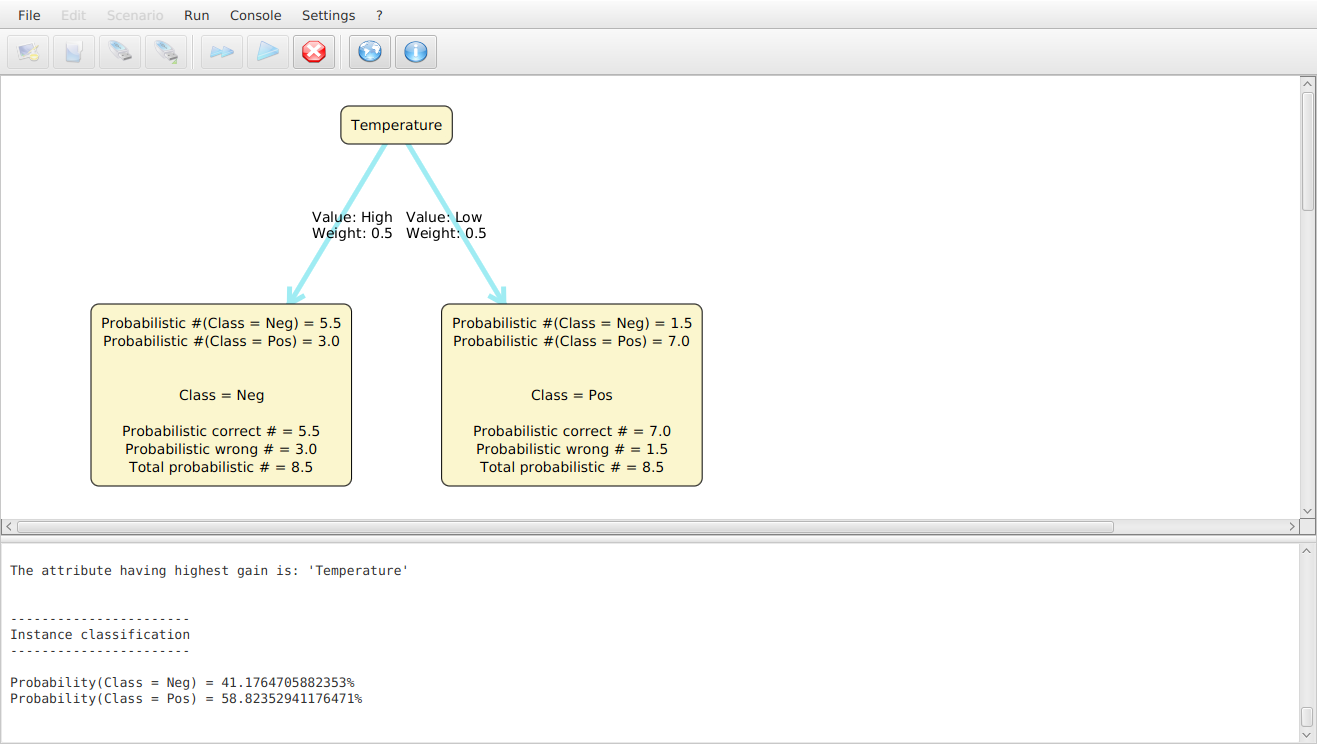Click the tree view's scroll left arrow
Screen dimensions: 1317x744
point(9,526)
